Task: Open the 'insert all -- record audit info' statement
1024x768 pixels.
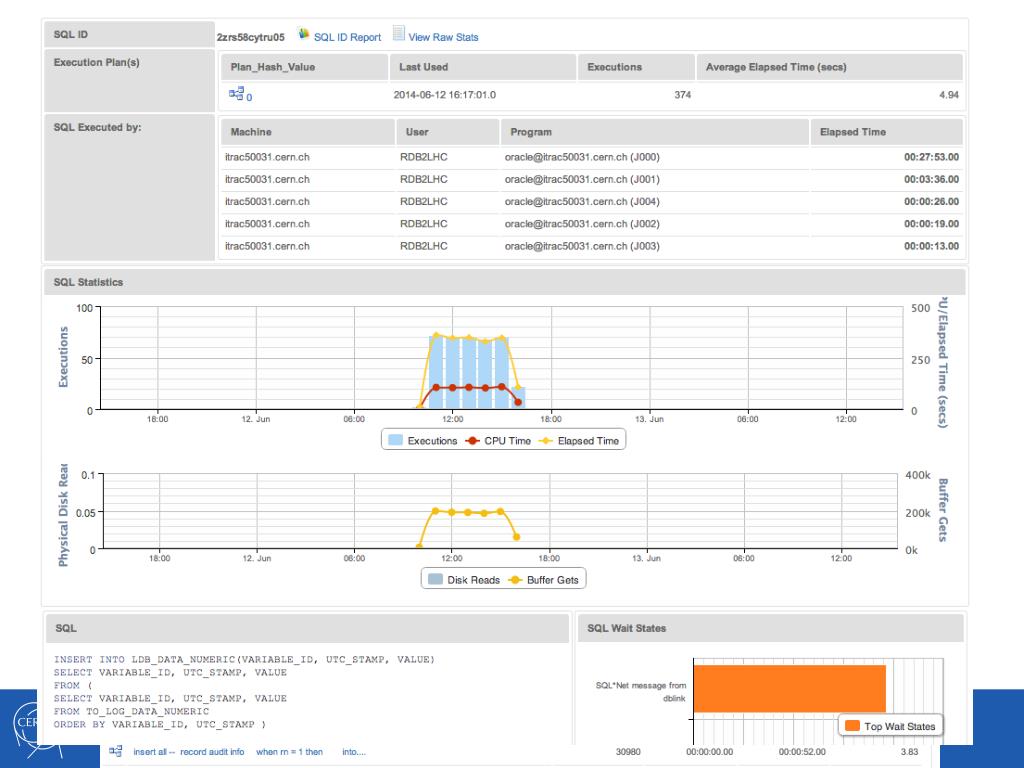Action: click(188, 752)
